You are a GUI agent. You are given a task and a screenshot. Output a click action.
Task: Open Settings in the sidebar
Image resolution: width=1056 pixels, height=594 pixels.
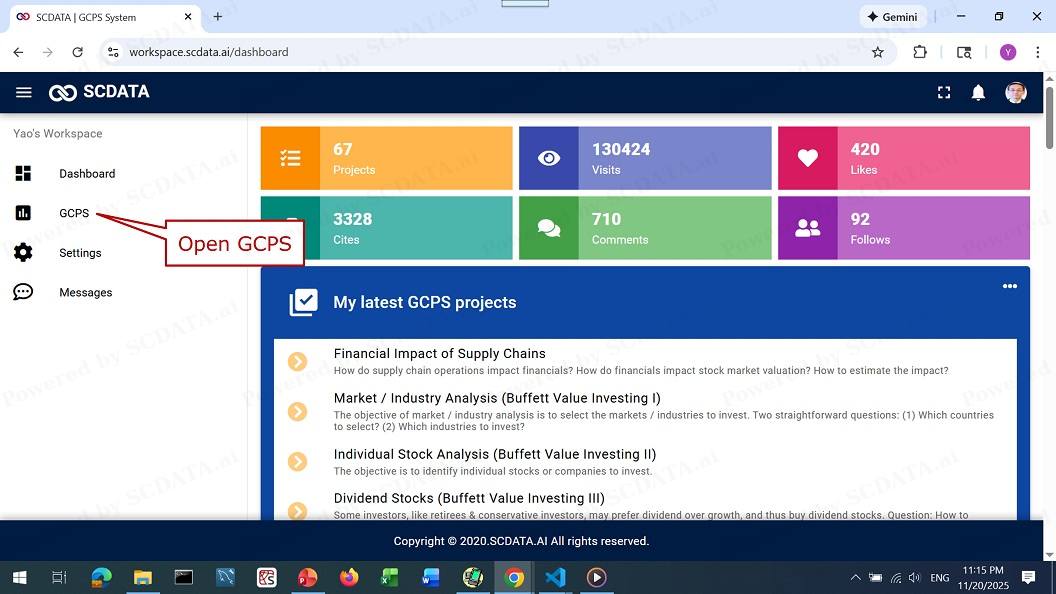(x=80, y=253)
